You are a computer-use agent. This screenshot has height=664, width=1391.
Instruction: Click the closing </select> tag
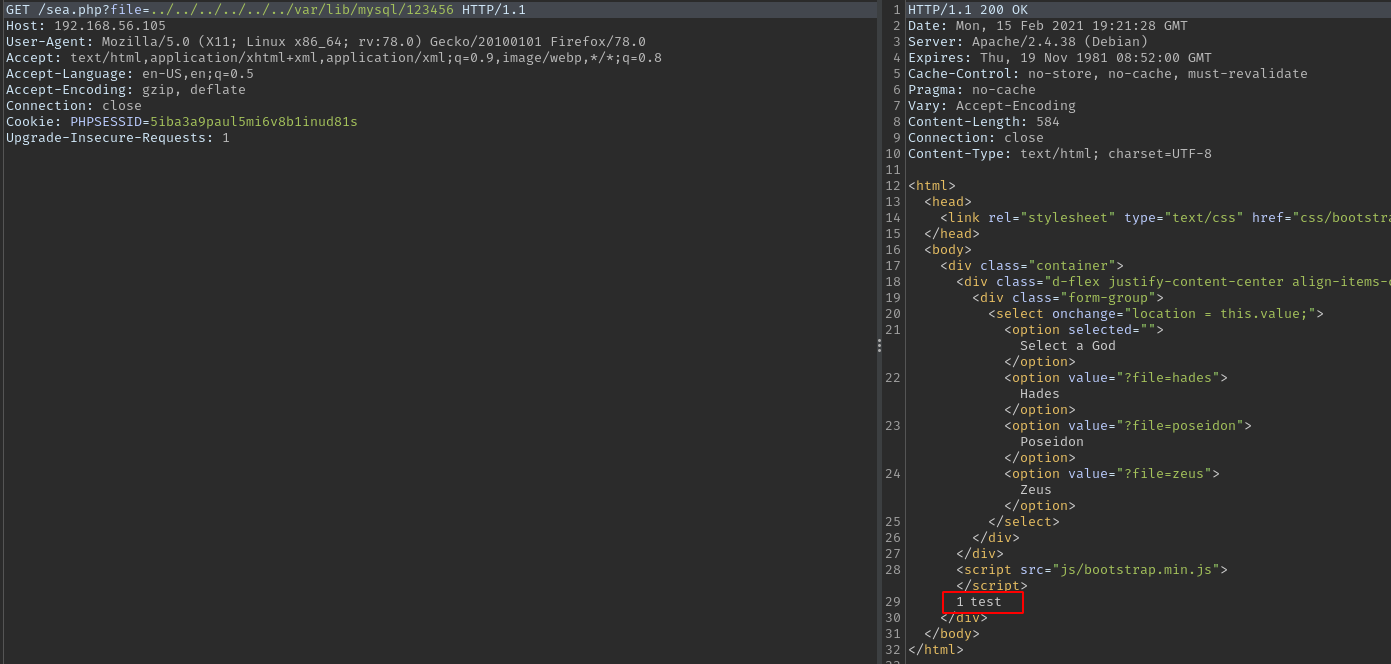1024,522
